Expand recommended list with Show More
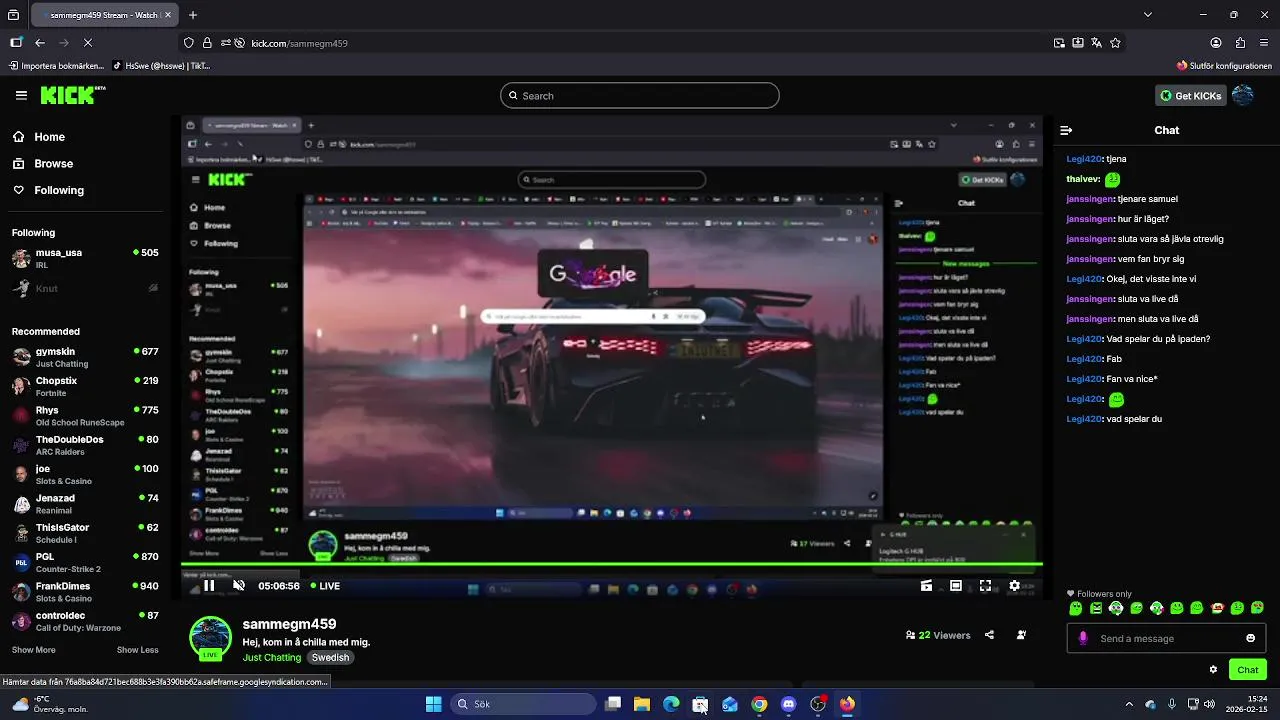Viewport: 1280px width, 720px height. (33, 650)
